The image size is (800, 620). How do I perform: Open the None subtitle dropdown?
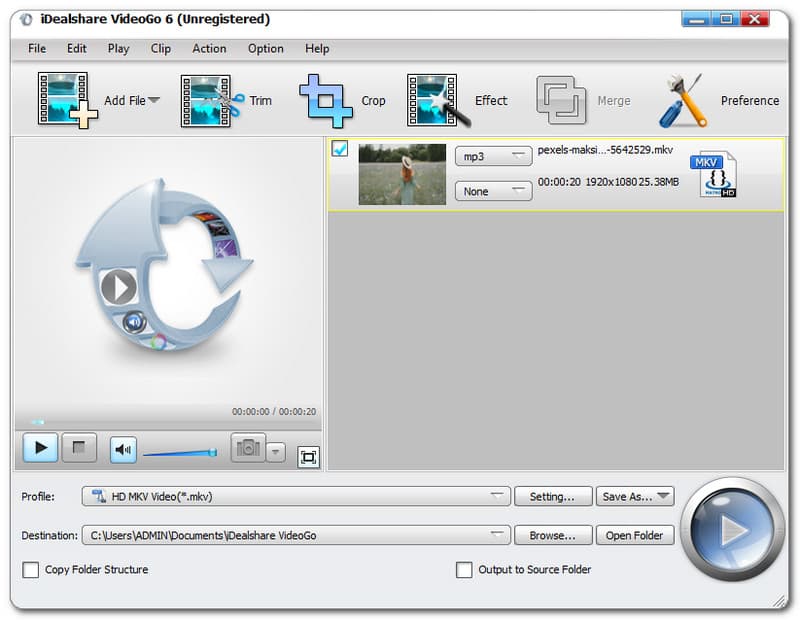point(492,191)
